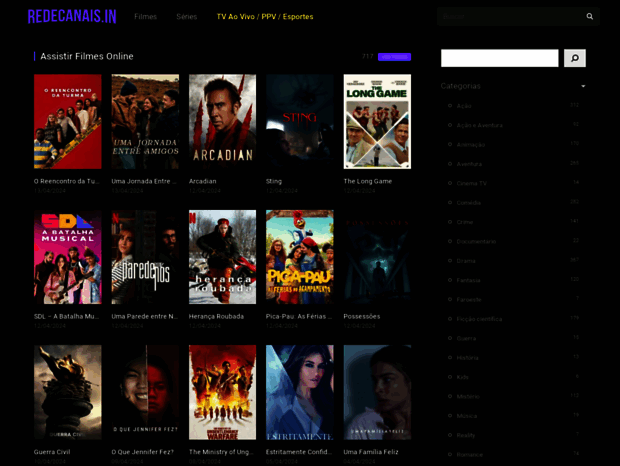Open O Reencontro da Turma poster
The height and width of the screenshot is (466, 620).
click(68, 121)
